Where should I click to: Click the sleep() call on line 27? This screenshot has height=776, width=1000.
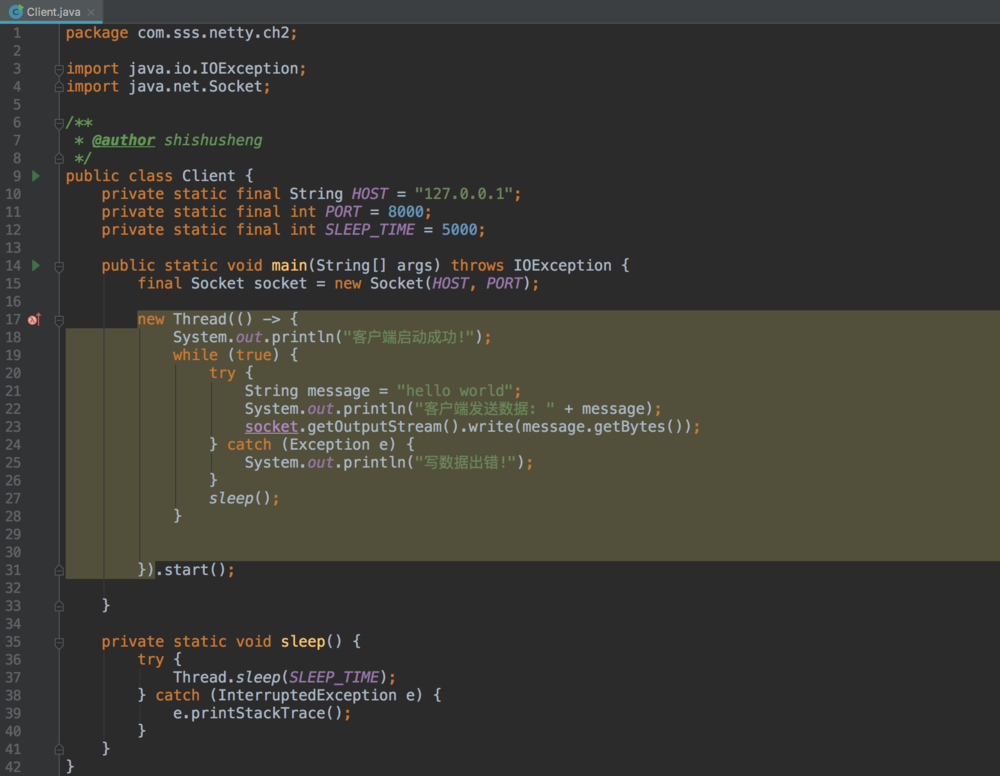click(240, 498)
